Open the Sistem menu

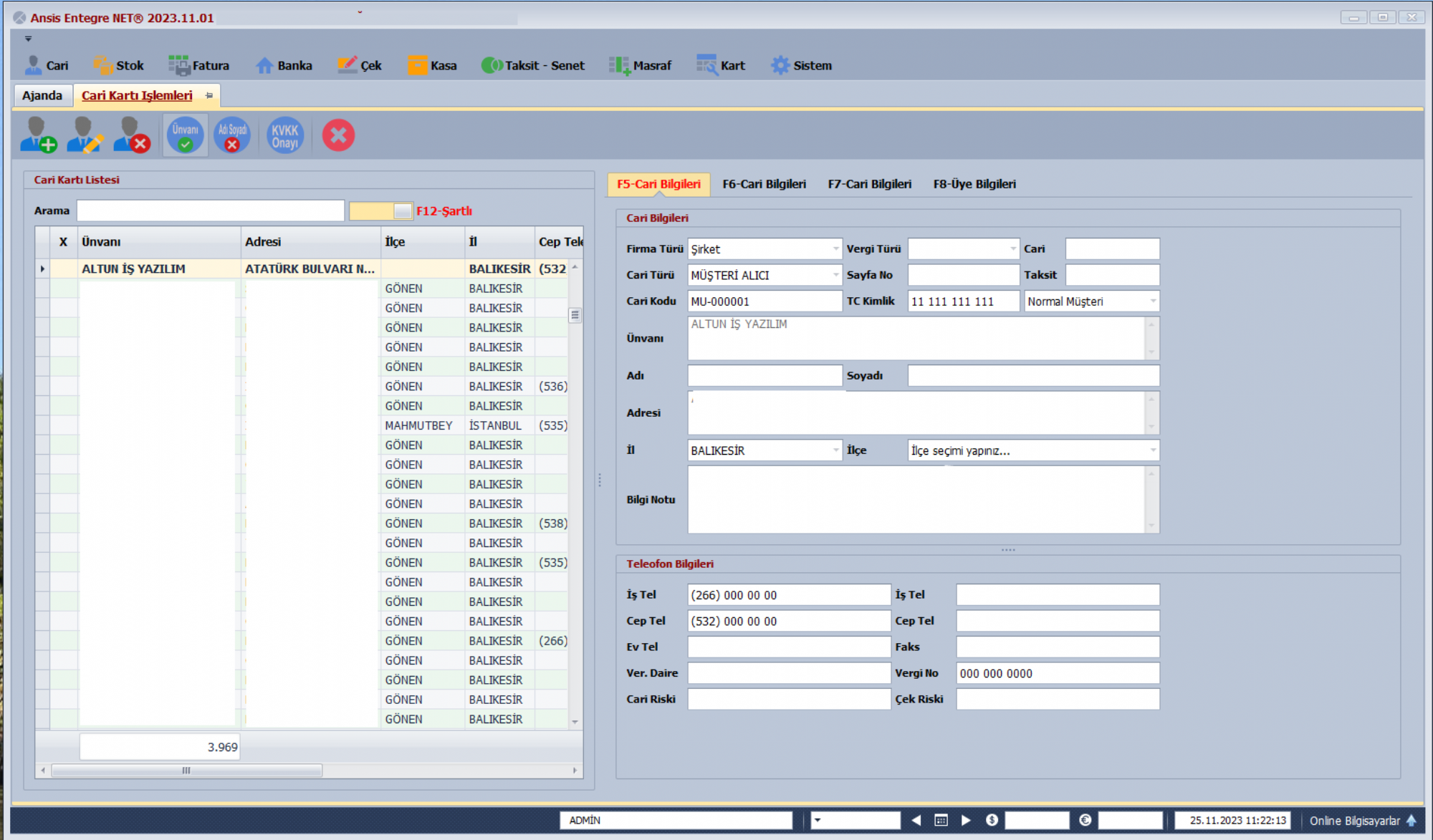click(x=801, y=65)
